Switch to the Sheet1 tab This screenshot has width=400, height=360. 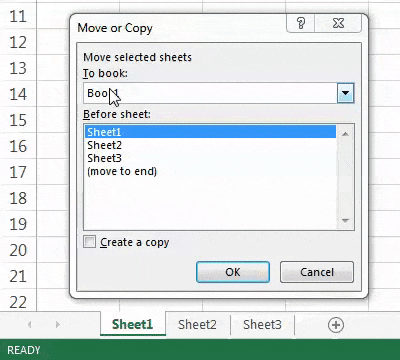(133, 324)
